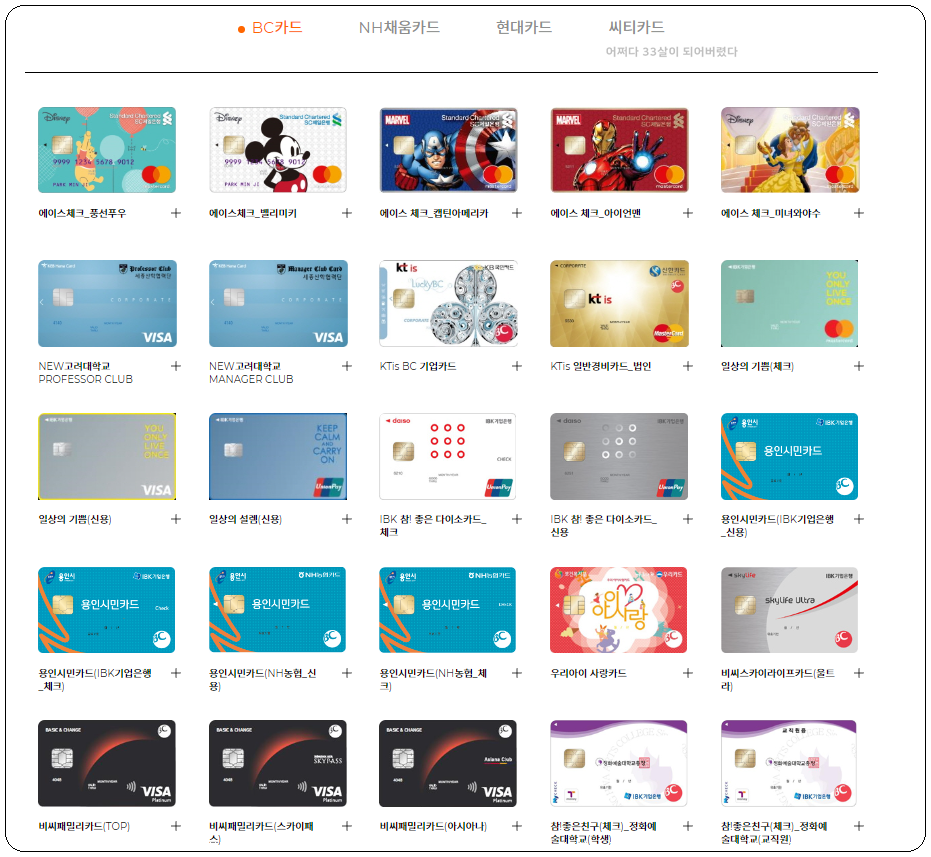Viewport: 931px width, 857px height.
Task: Click the 용인시민카드(NH농협_신용) card name
Action: 262,679
